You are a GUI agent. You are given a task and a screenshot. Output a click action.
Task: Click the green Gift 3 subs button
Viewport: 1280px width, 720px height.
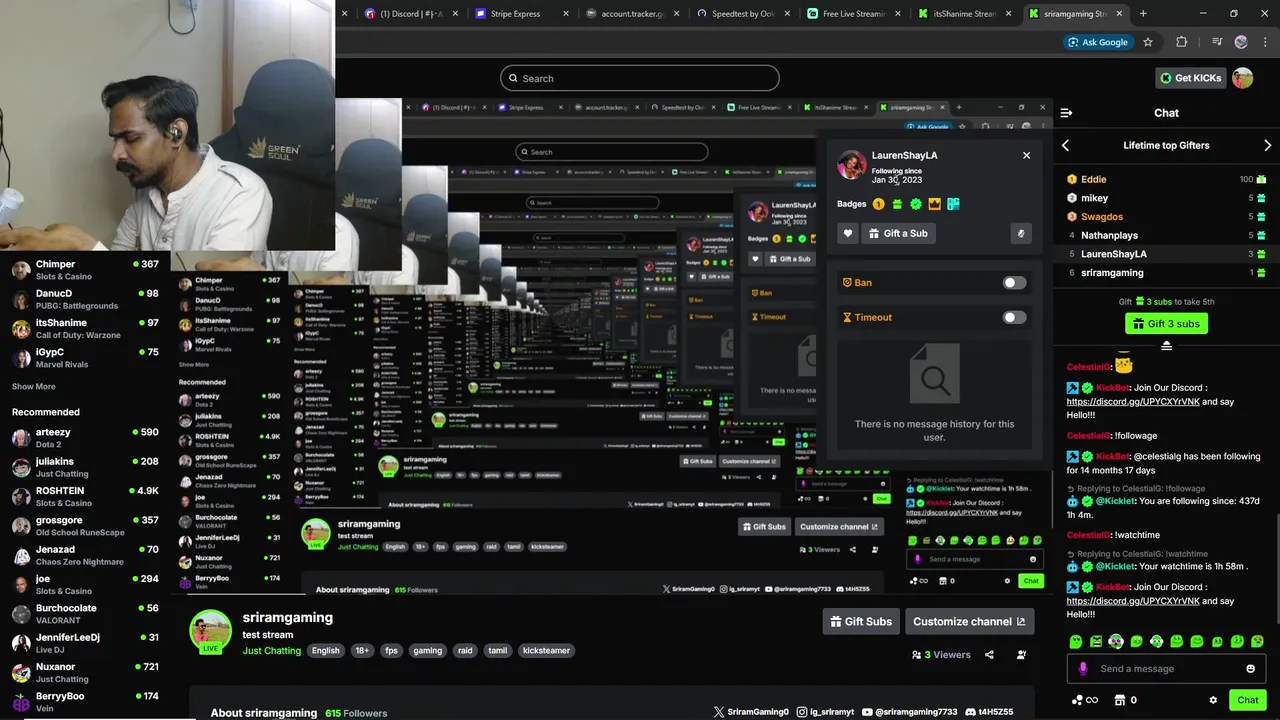pos(1166,324)
